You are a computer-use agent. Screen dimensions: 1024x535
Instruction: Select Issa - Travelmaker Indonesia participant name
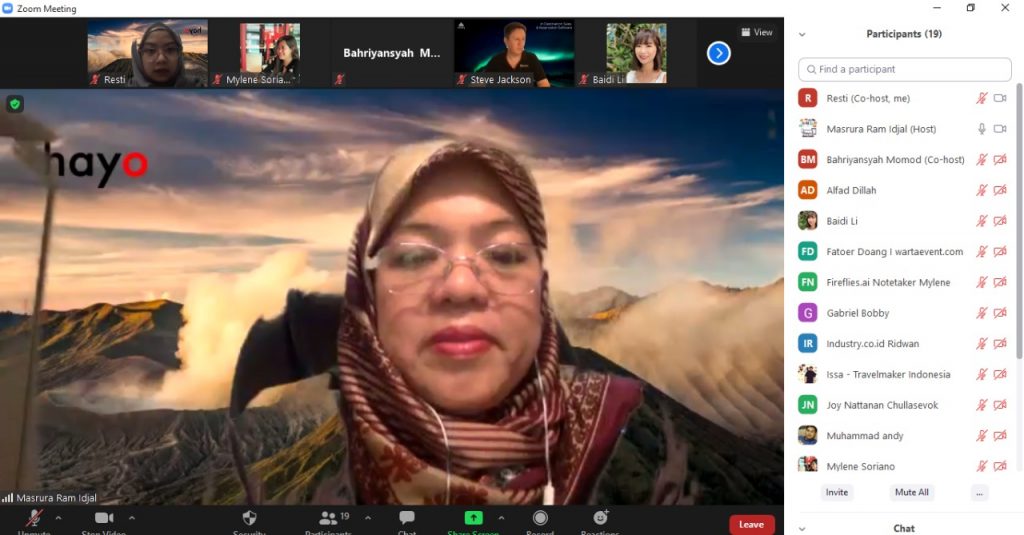(x=888, y=374)
